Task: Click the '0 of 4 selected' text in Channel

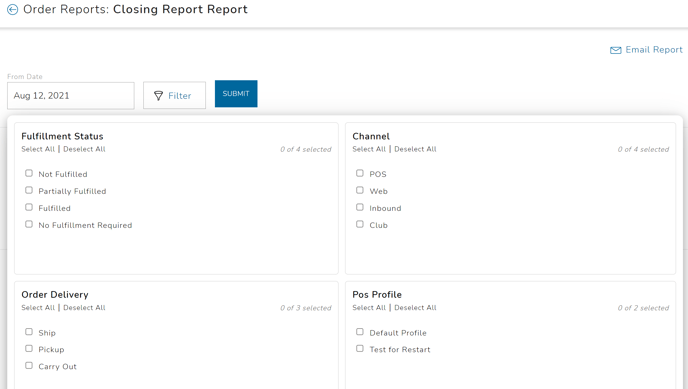Action: point(643,150)
